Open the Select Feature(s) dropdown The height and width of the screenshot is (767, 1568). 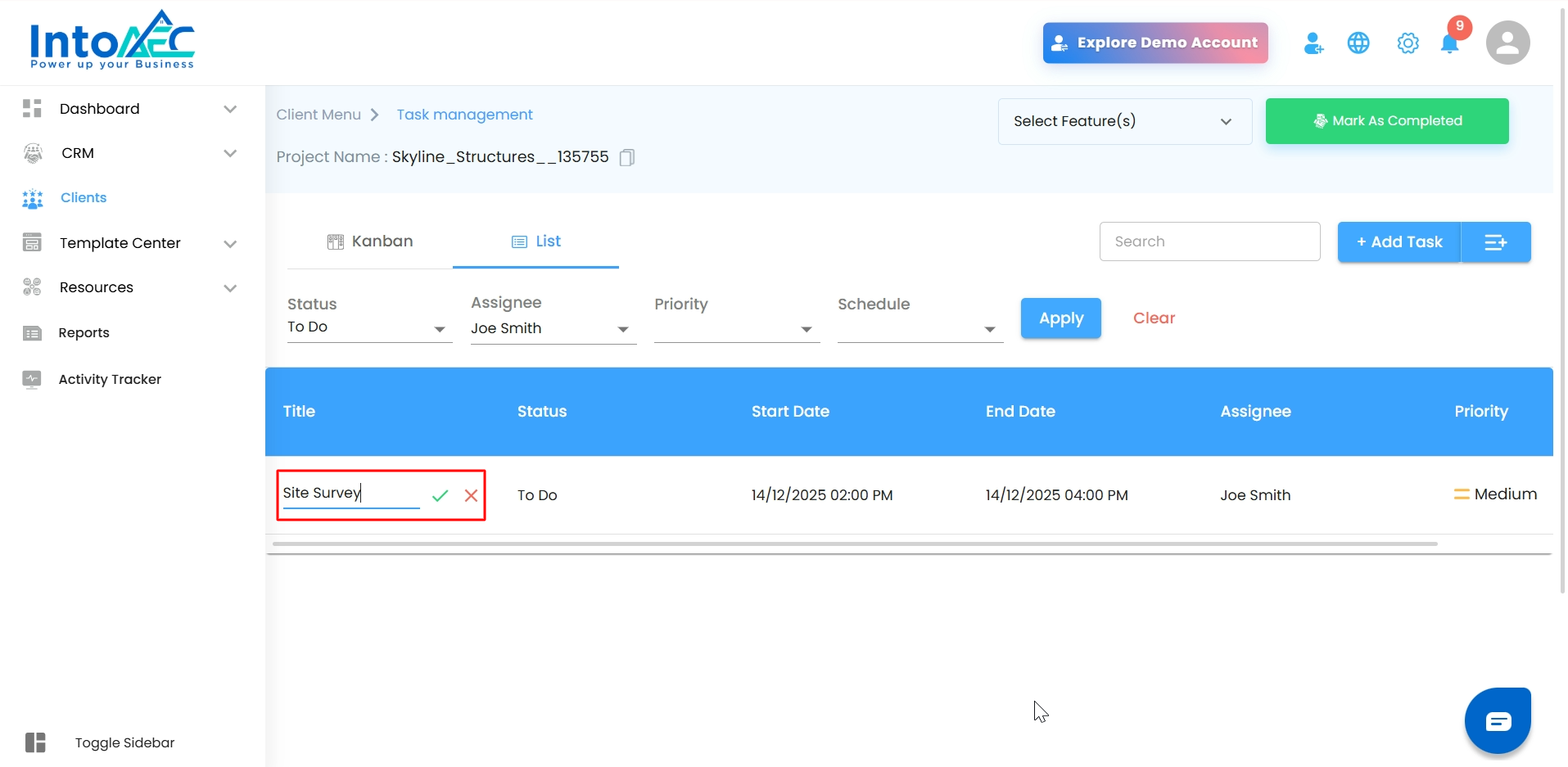[x=1125, y=121]
